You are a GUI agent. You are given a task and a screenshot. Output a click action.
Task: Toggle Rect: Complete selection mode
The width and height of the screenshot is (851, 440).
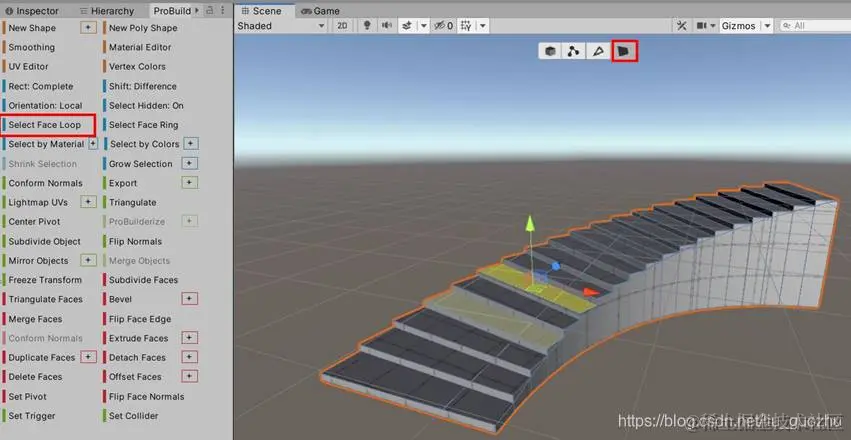41,86
